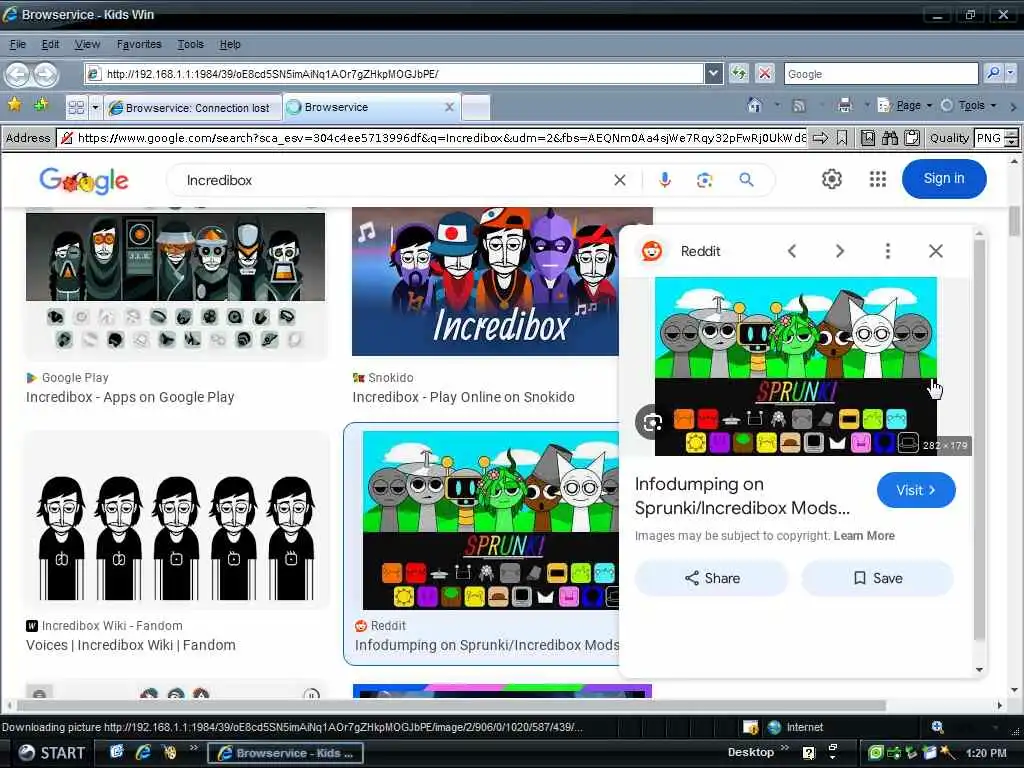The width and height of the screenshot is (1024, 768).
Task: Search by voice with the microphone icon
Action: point(665,180)
